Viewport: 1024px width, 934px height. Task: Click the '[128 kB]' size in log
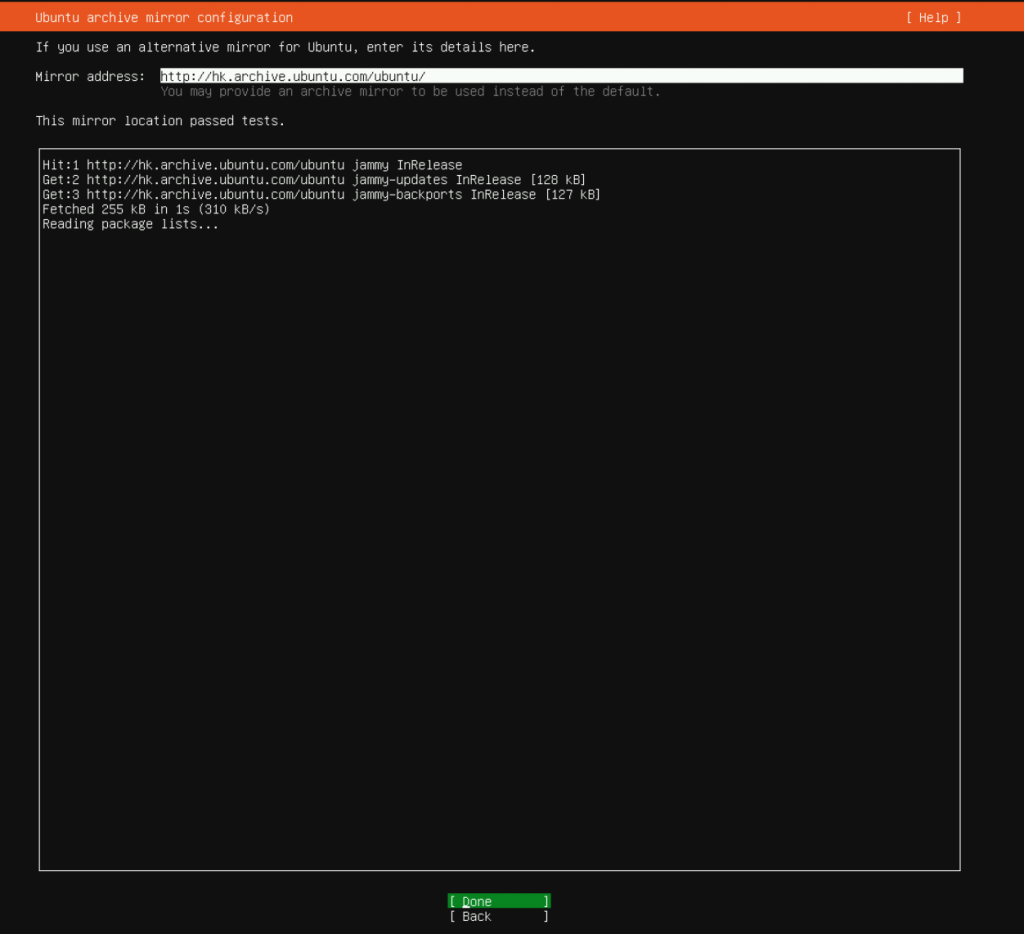tap(557, 180)
